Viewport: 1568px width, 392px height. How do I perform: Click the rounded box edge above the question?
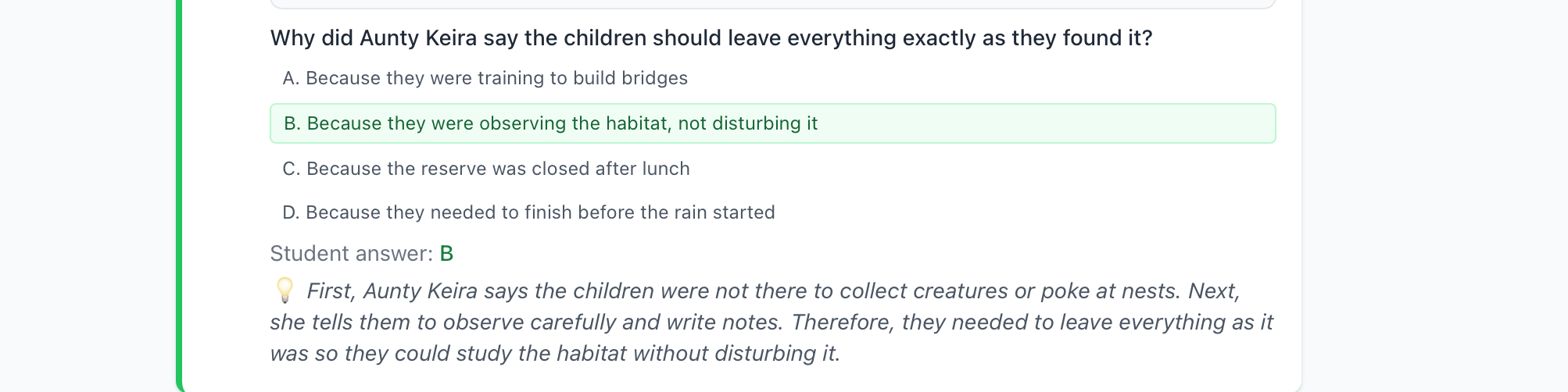[773, 5]
